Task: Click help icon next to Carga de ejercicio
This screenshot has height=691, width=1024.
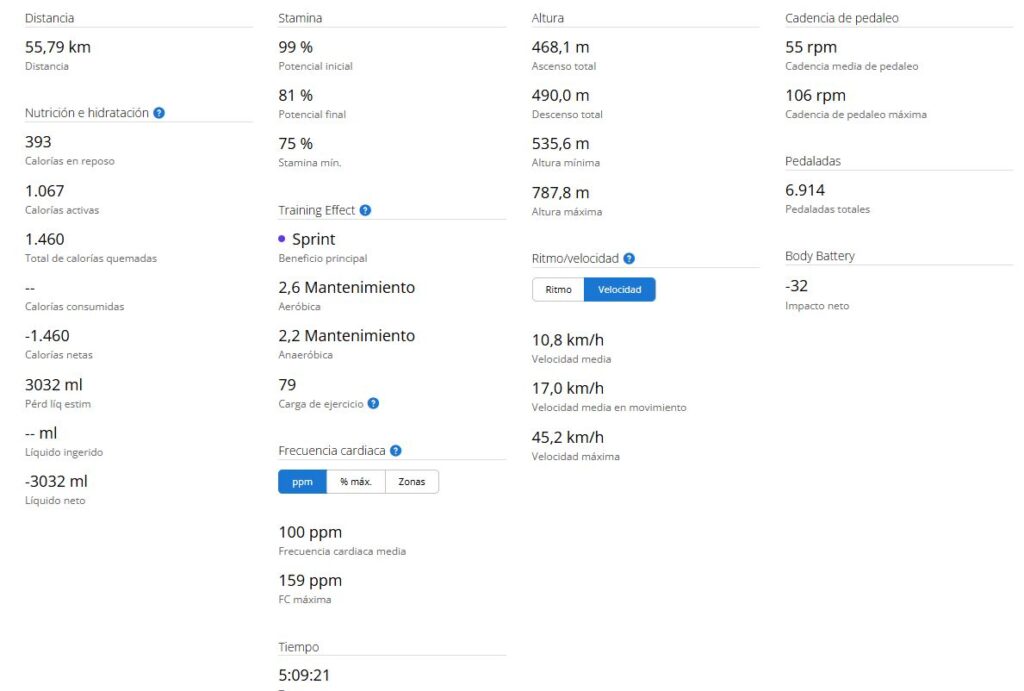Action: 373,404
